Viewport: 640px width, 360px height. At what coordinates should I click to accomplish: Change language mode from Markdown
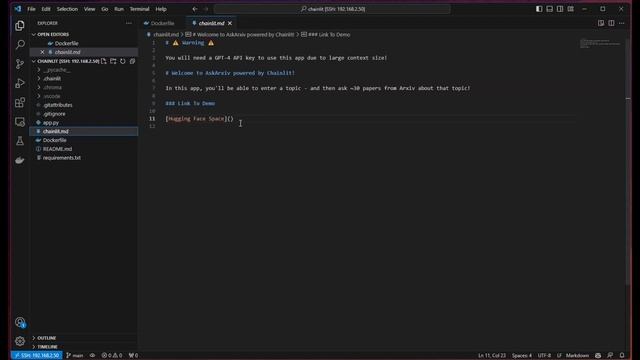[577, 356]
